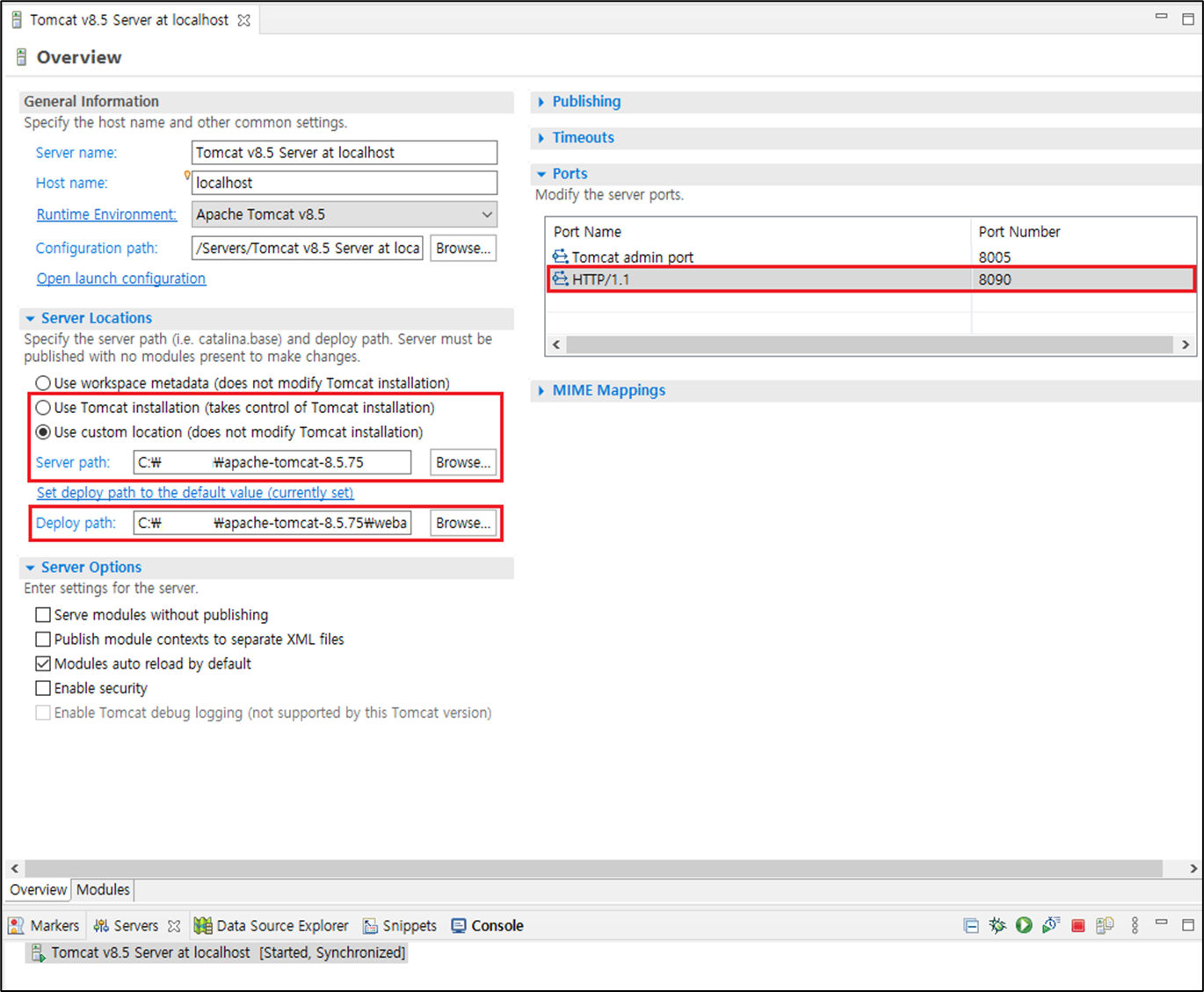Image resolution: width=1204 pixels, height=992 pixels.
Task: Switch to the Modules bottom tab
Action: (103, 889)
